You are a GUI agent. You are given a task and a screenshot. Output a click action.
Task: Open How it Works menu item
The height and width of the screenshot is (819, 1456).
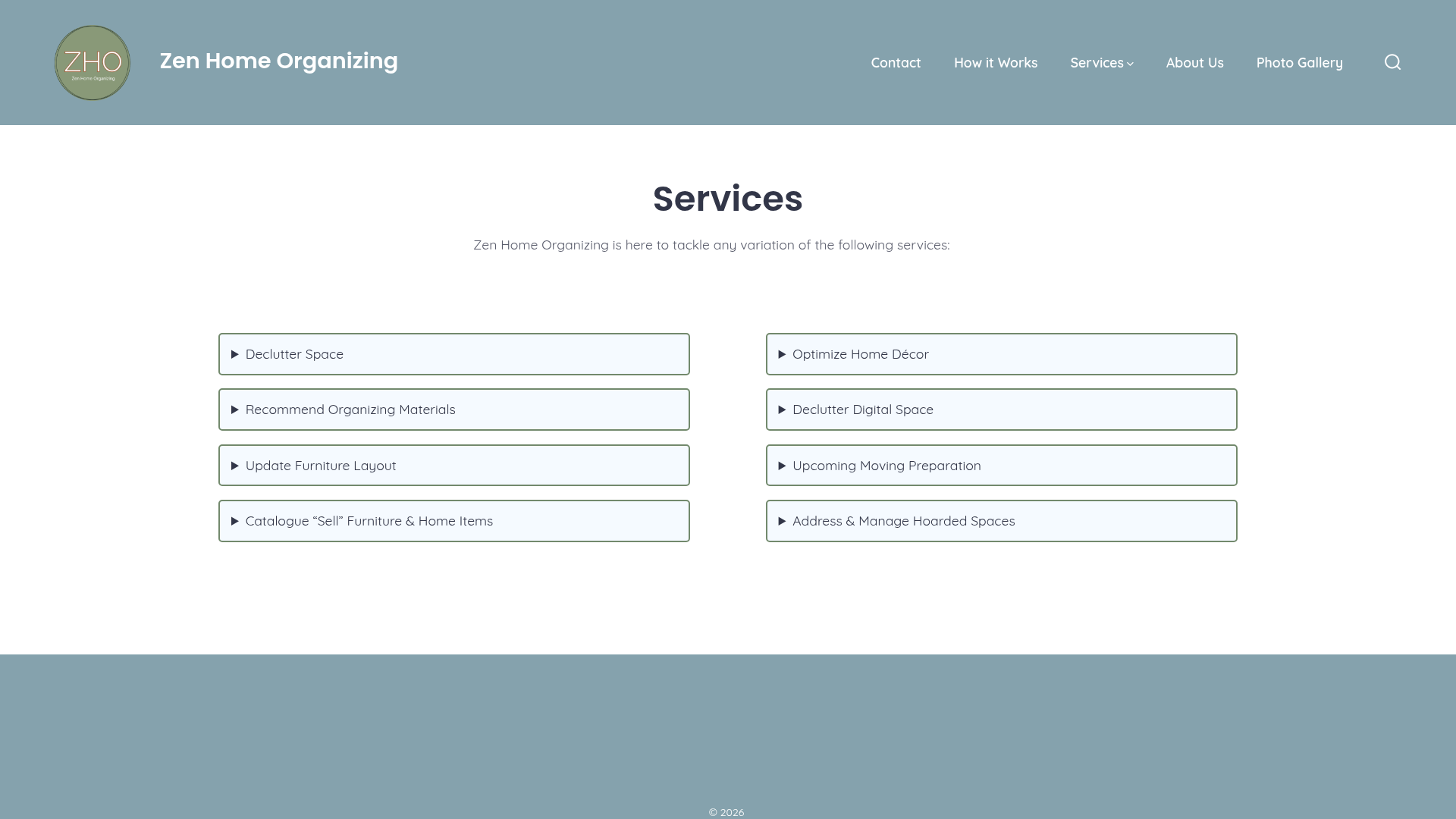[996, 63]
